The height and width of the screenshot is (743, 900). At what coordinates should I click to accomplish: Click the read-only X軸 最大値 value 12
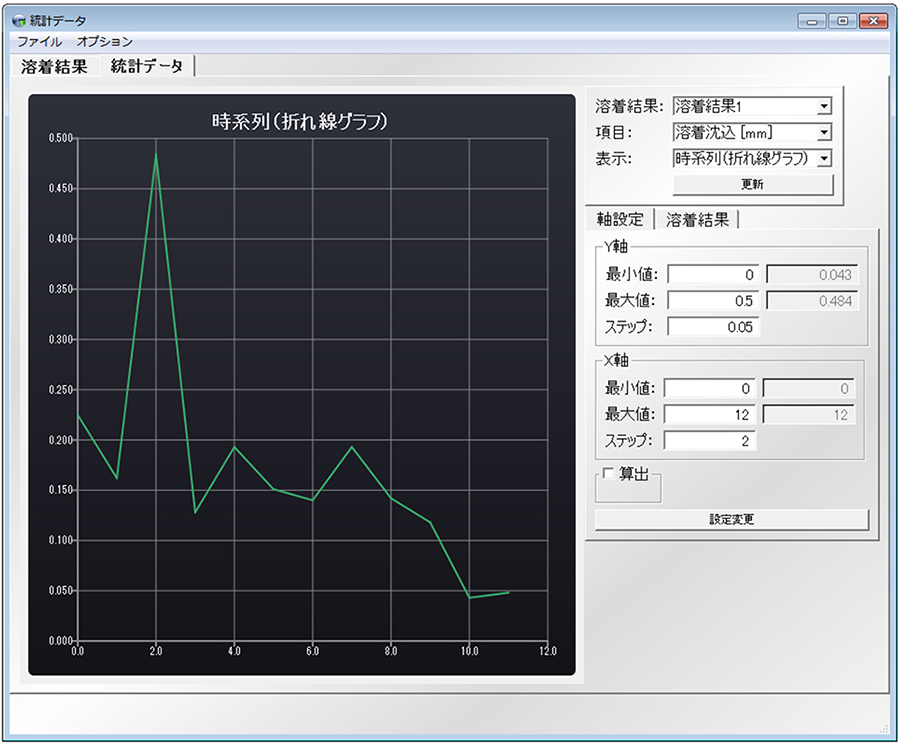[809, 415]
